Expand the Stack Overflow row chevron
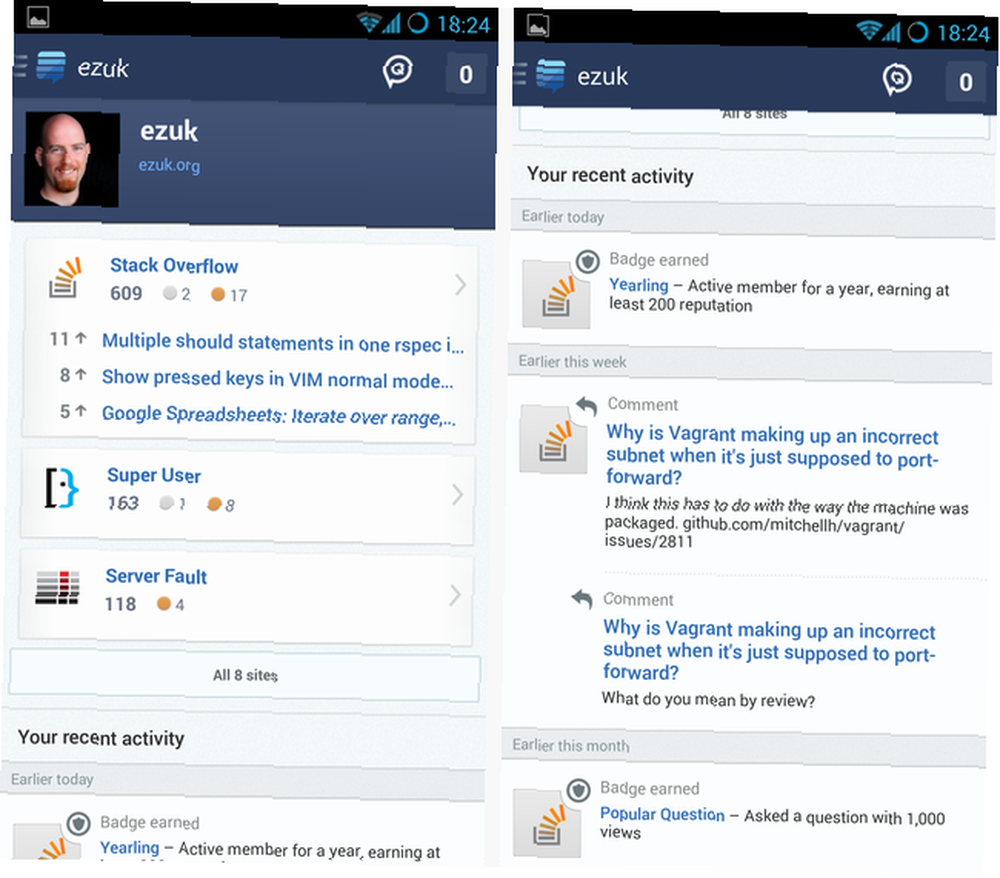This screenshot has width=1000, height=878. (460, 284)
